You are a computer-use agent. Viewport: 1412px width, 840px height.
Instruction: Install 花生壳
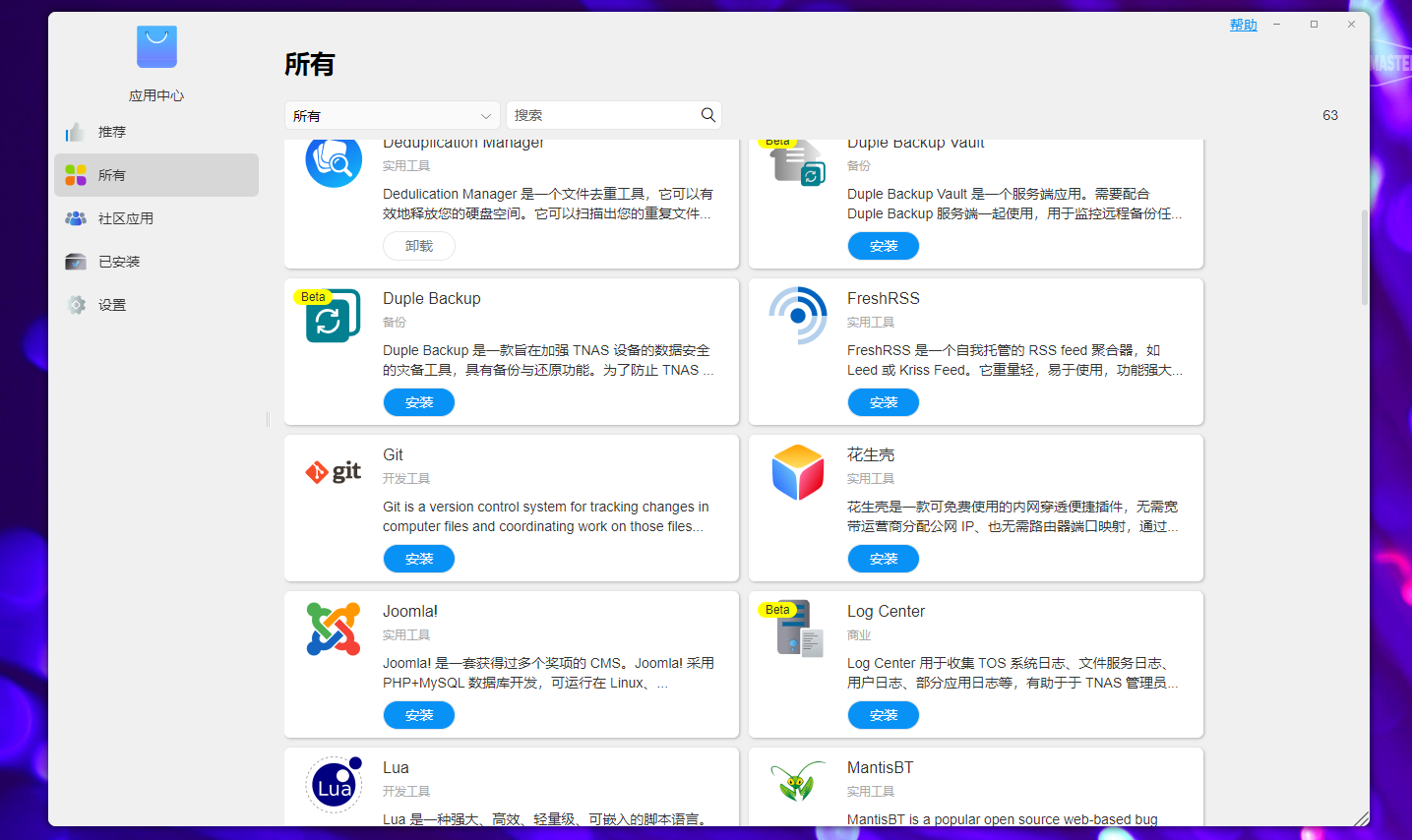click(x=884, y=559)
